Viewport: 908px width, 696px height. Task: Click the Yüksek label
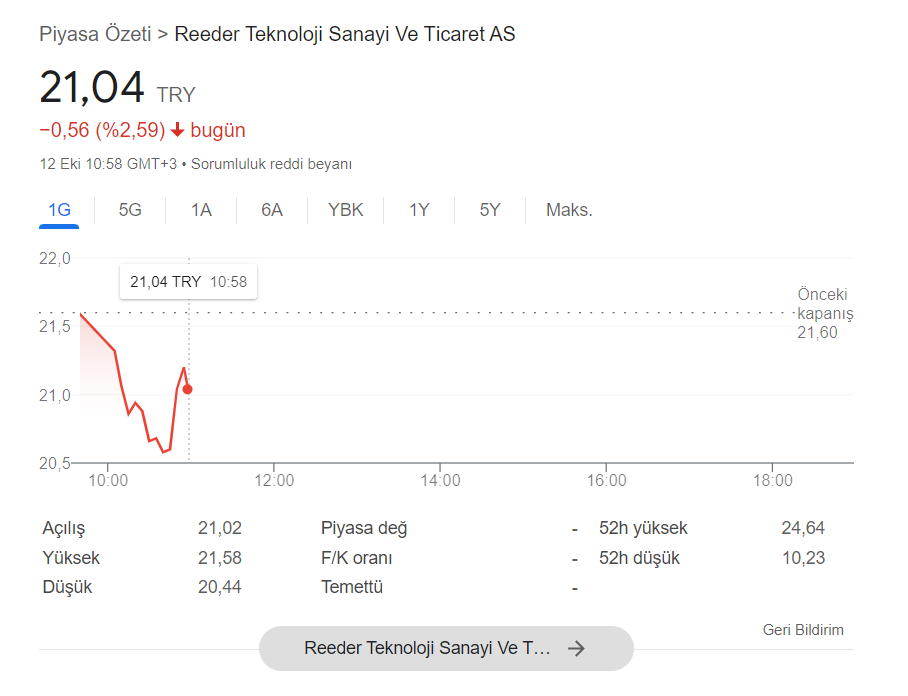71,558
